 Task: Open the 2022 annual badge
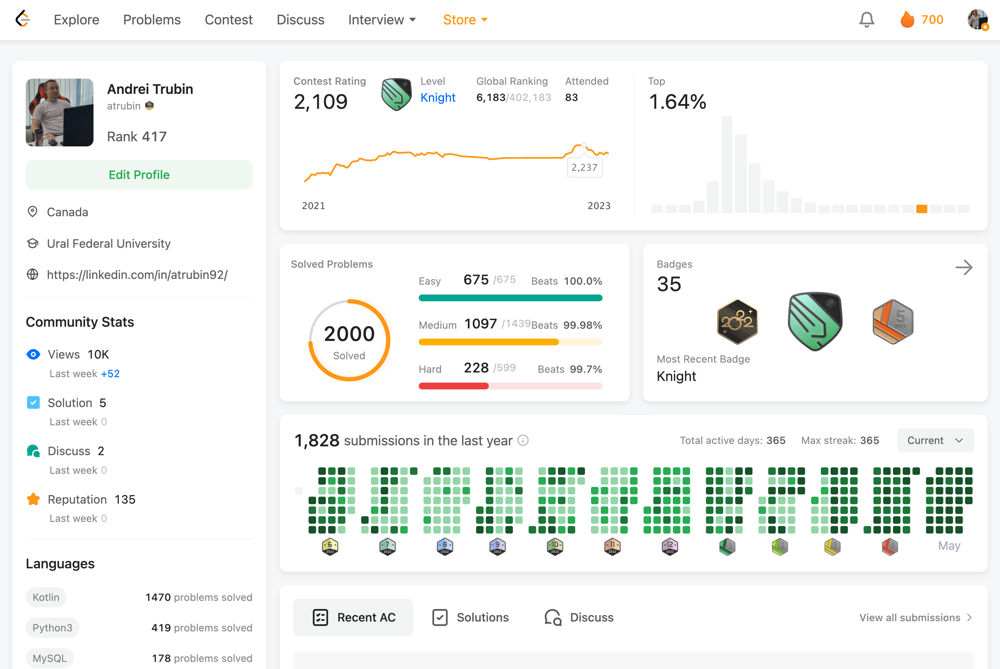click(x=737, y=322)
